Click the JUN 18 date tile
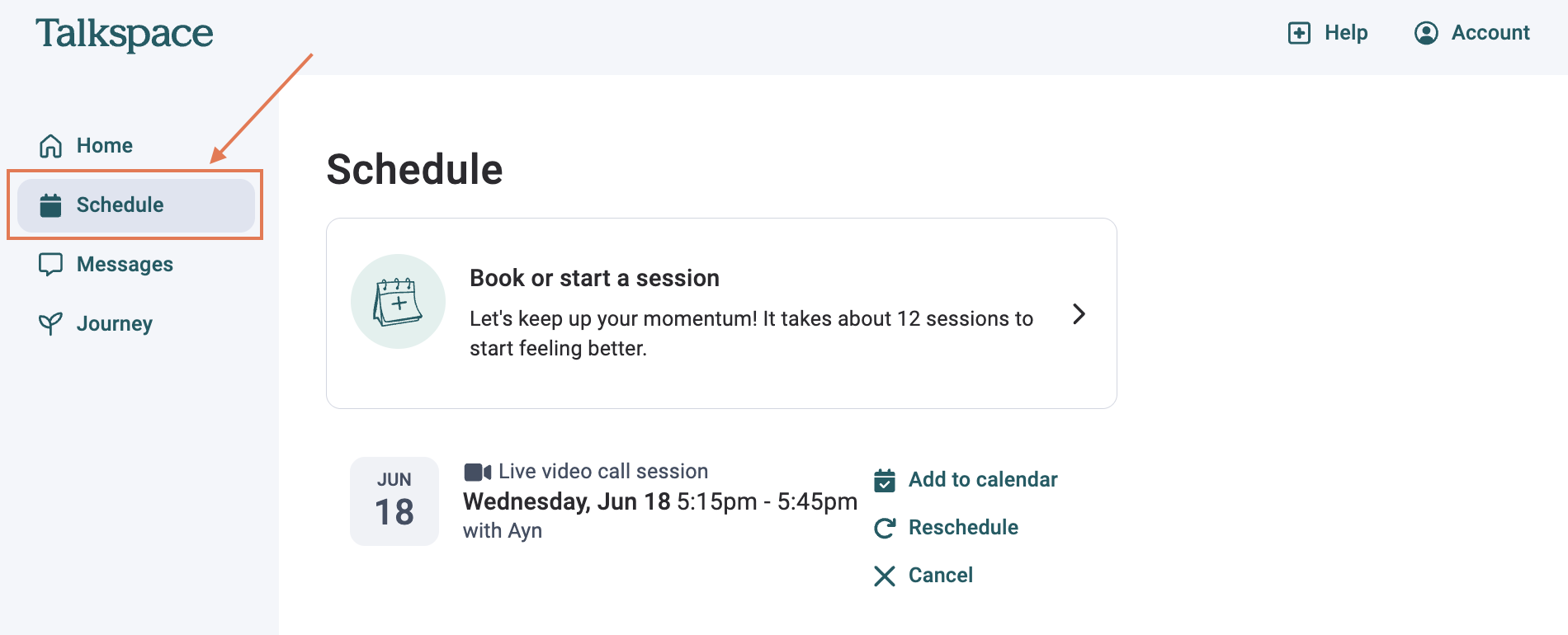The width and height of the screenshot is (1568, 635). tap(394, 501)
